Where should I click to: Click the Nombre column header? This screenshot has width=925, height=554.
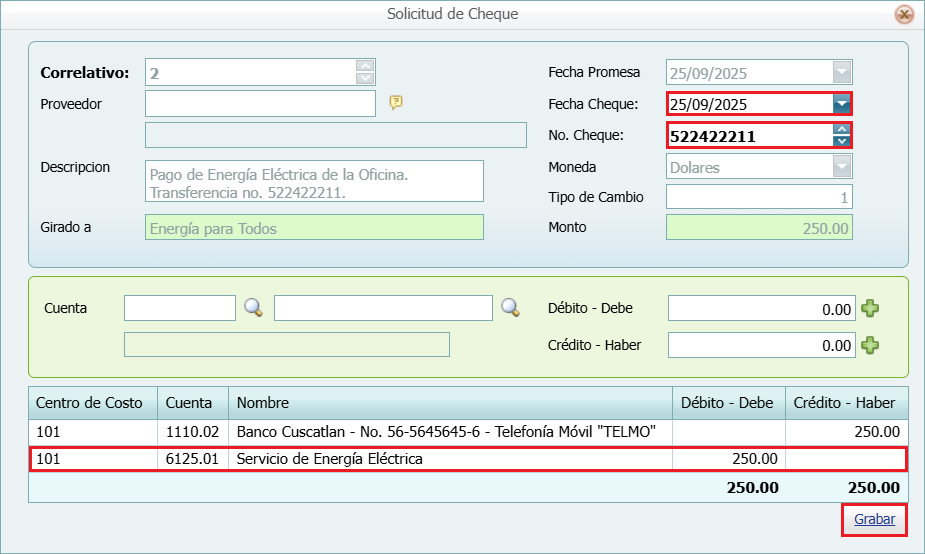(x=451, y=403)
